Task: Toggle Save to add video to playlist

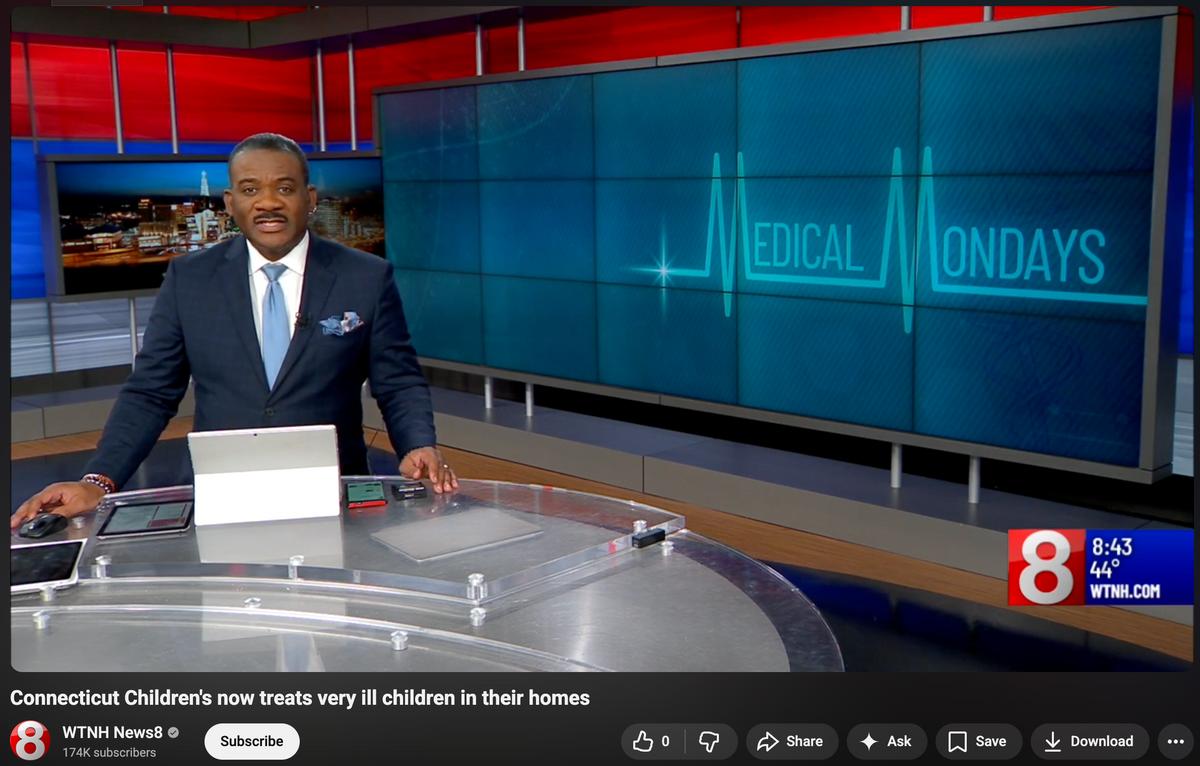Action: (977, 741)
